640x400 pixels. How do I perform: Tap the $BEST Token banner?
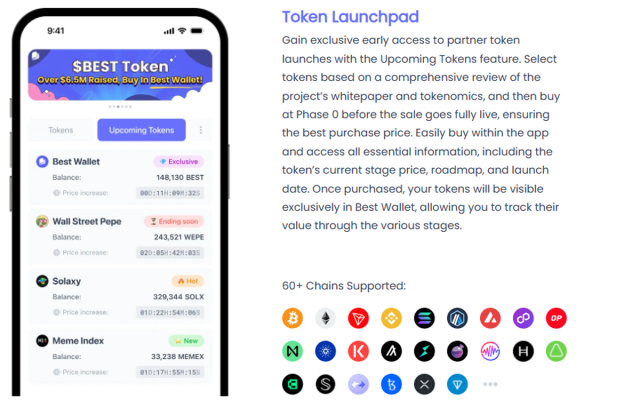click(x=120, y=75)
